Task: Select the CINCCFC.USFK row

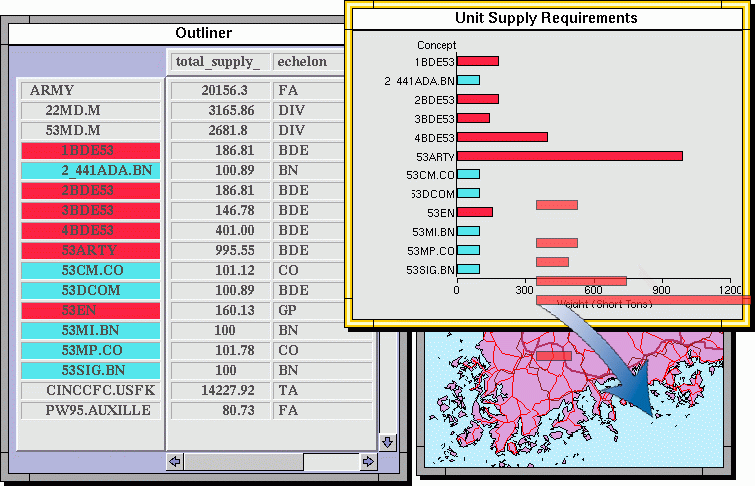Action: pyautogui.click(x=89, y=391)
